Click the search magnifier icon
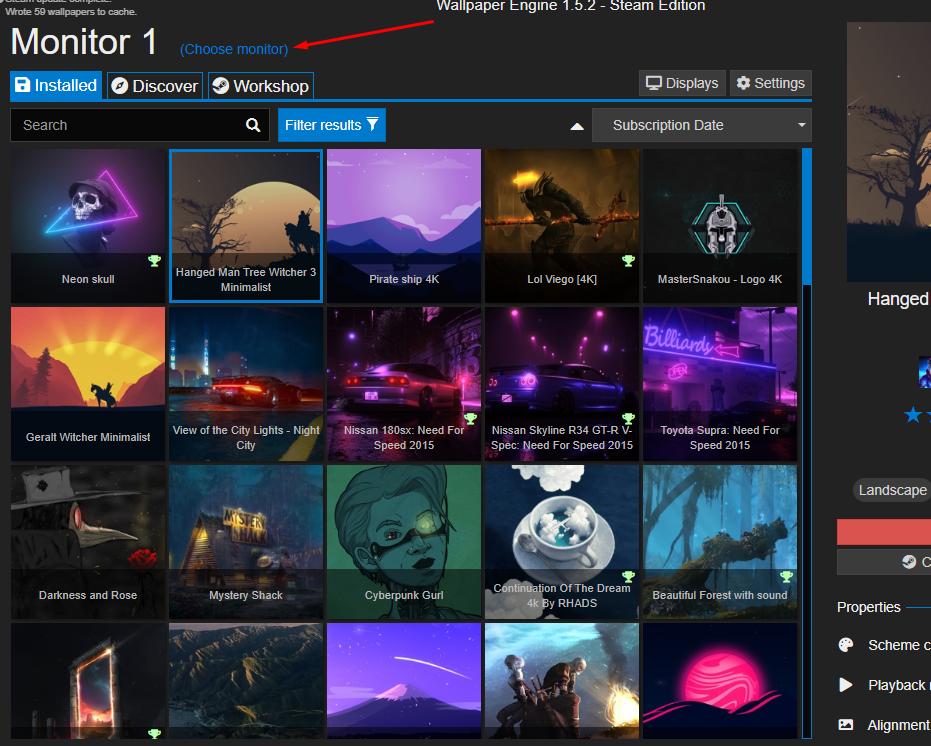The width and height of the screenshot is (931, 746). (253, 125)
